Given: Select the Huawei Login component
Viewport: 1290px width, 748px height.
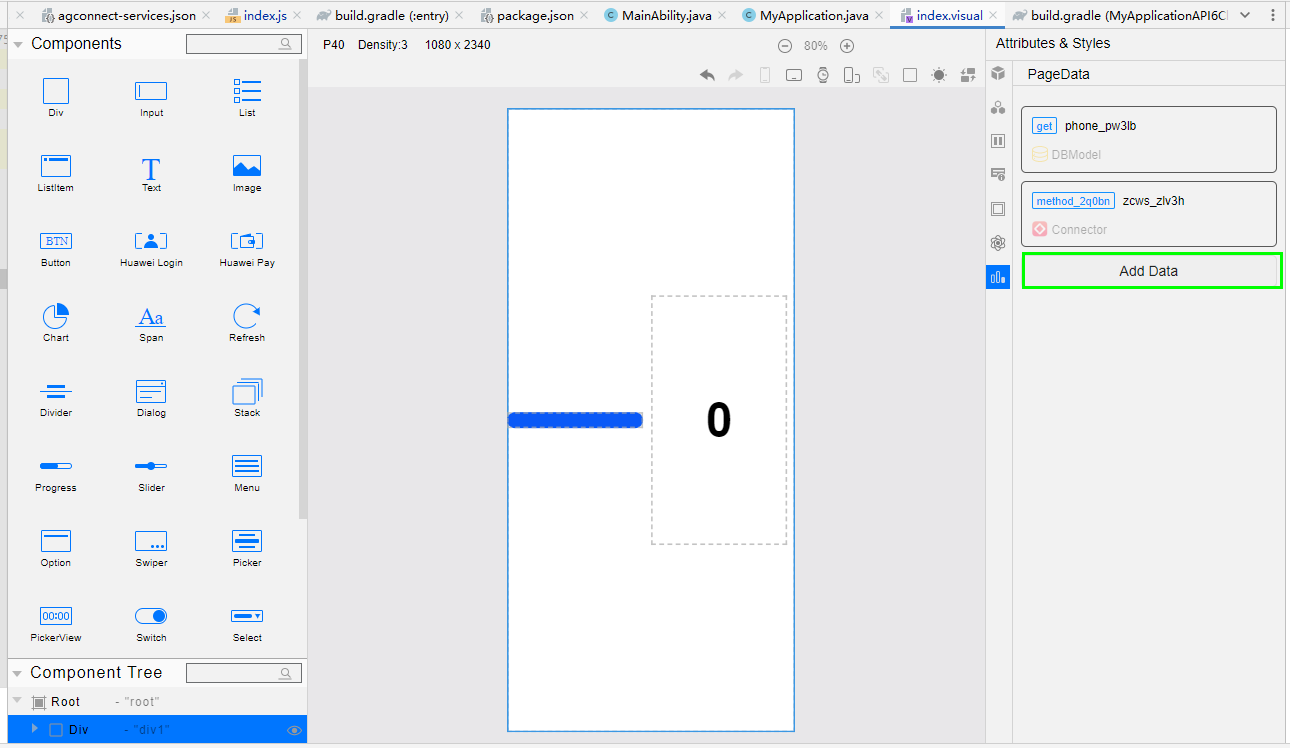Looking at the screenshot, I should point(151,248).
